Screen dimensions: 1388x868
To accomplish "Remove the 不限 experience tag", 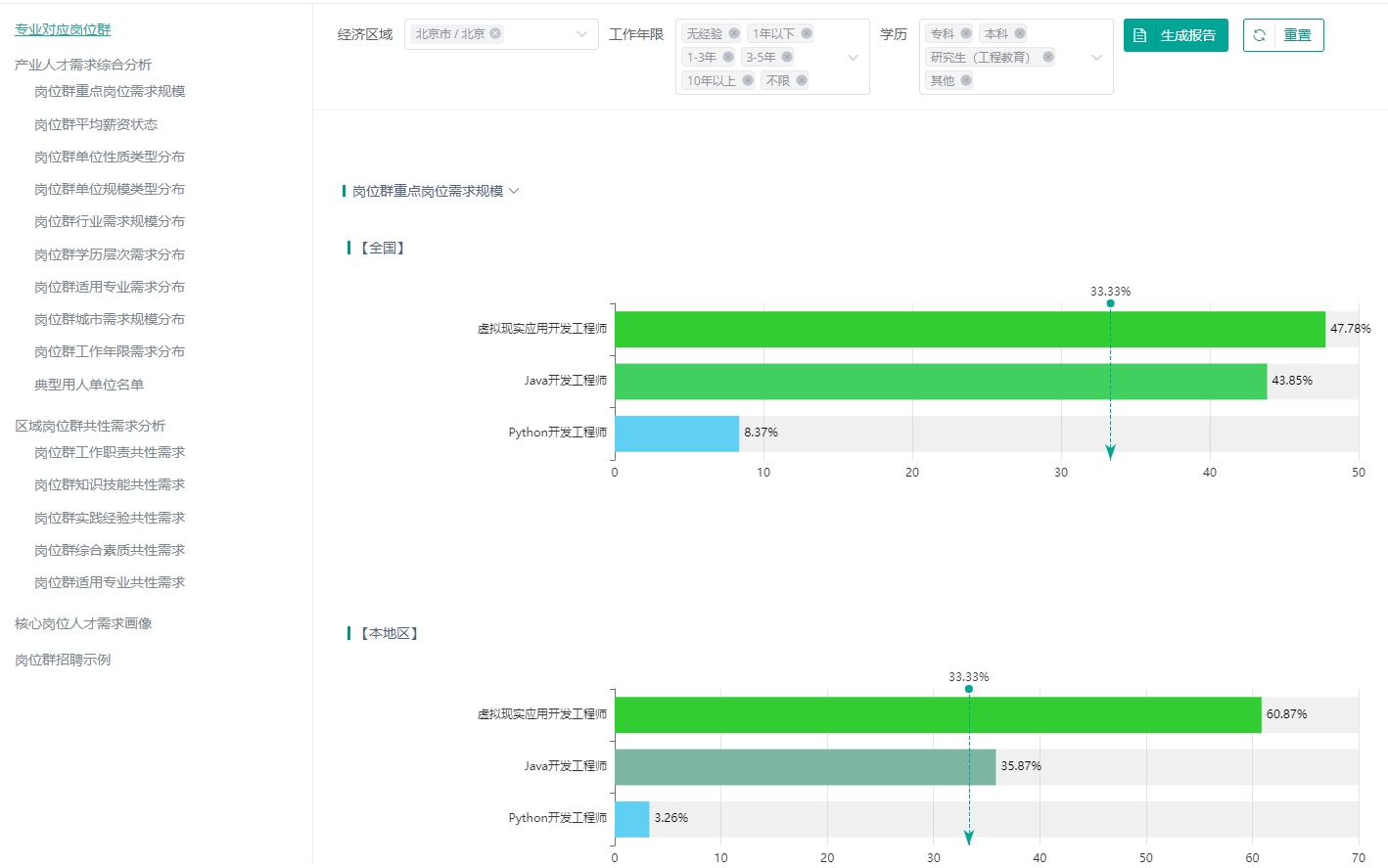I will tap(802, 80).
